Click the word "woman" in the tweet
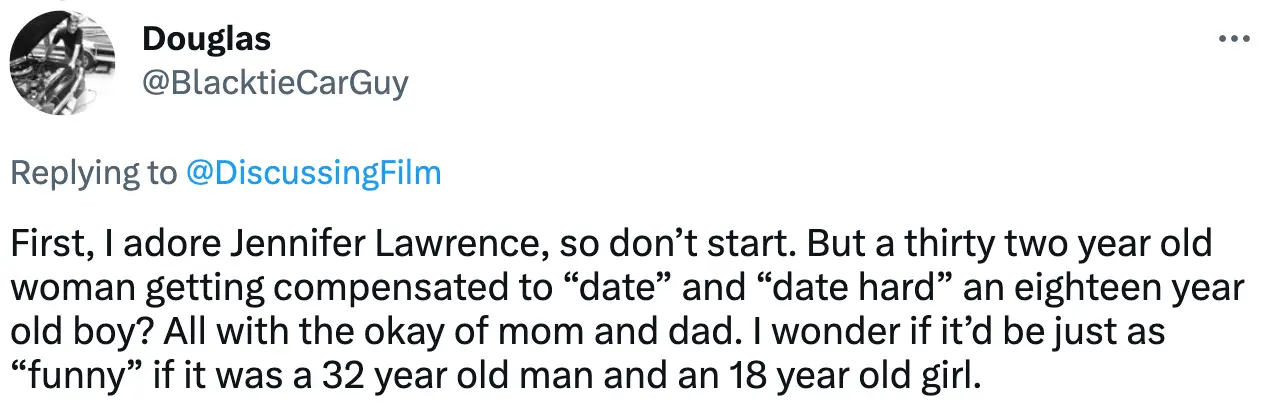The width and height of the screenshot is (1269, 416). (x=66, y=291)
